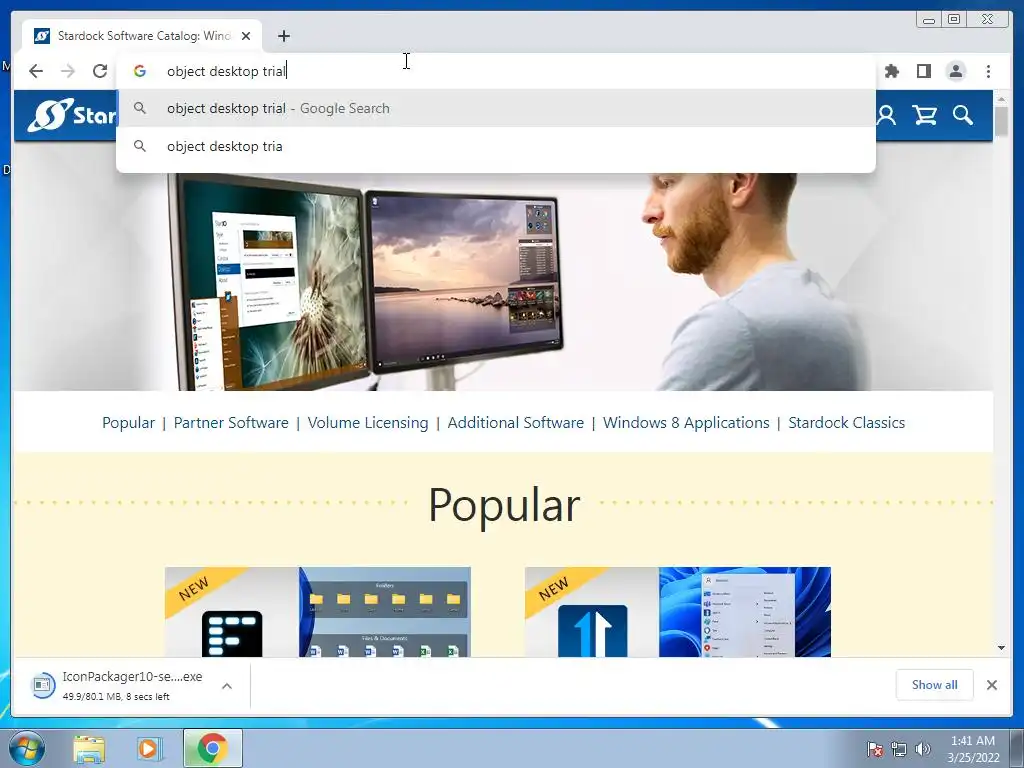Open the Stardock Classics link
The height and width of the screenshot is (768, 1024).
pyautogui.click(x=846, y=423)
